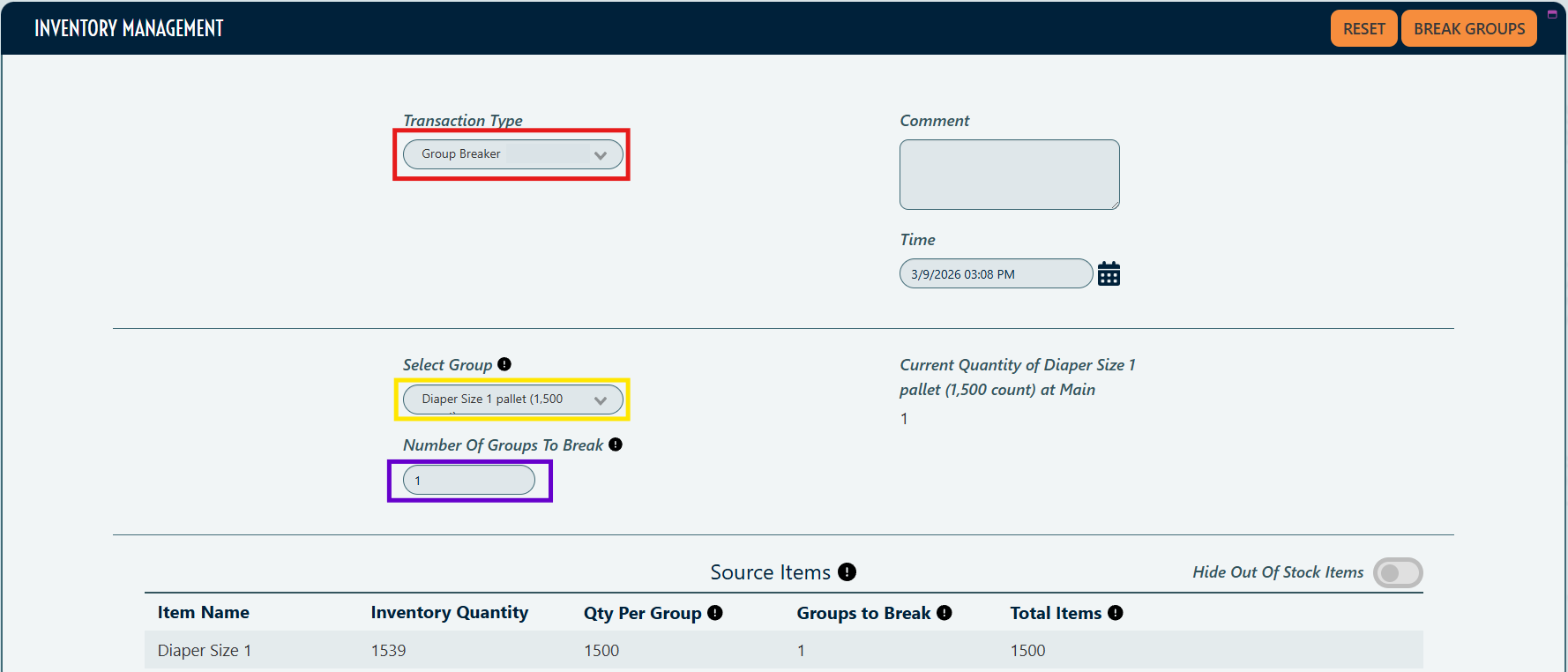1568x672 pixels.
Task: Click the Item Name column header
Action: pyautogui.click(x=204, y=613)
